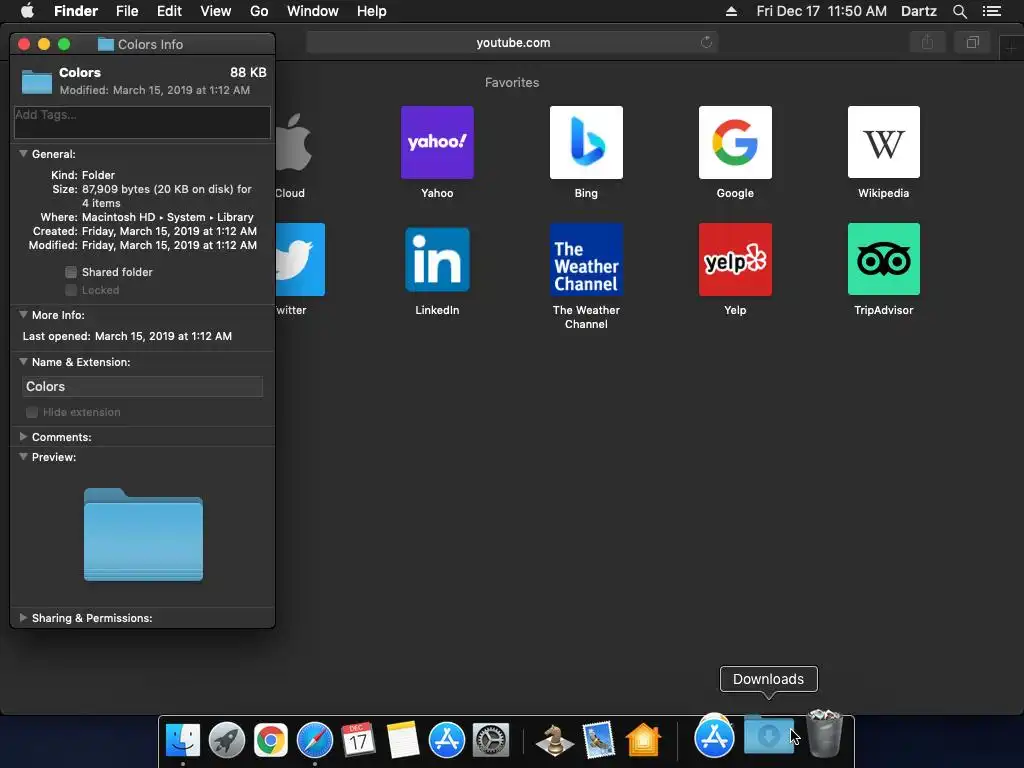Collapse the Preview section
This screenshot has width=1024, height=768.
[x=23, y=456]
